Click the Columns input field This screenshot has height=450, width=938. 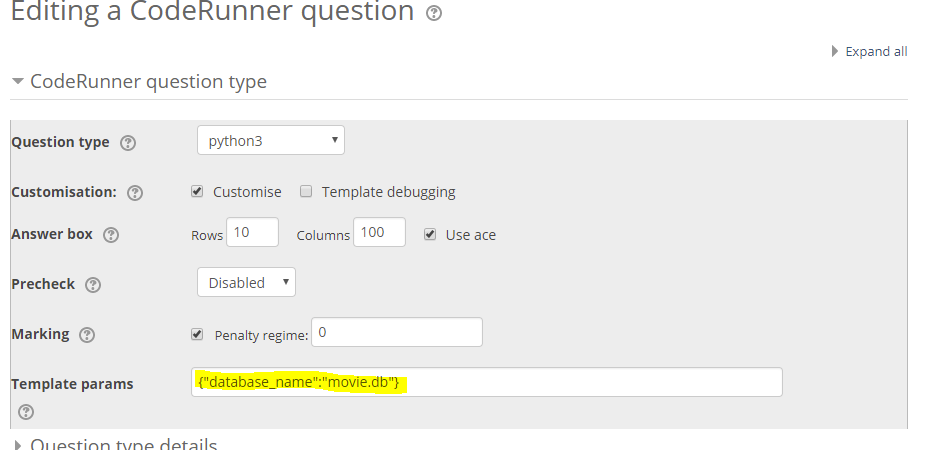point(379,232)
